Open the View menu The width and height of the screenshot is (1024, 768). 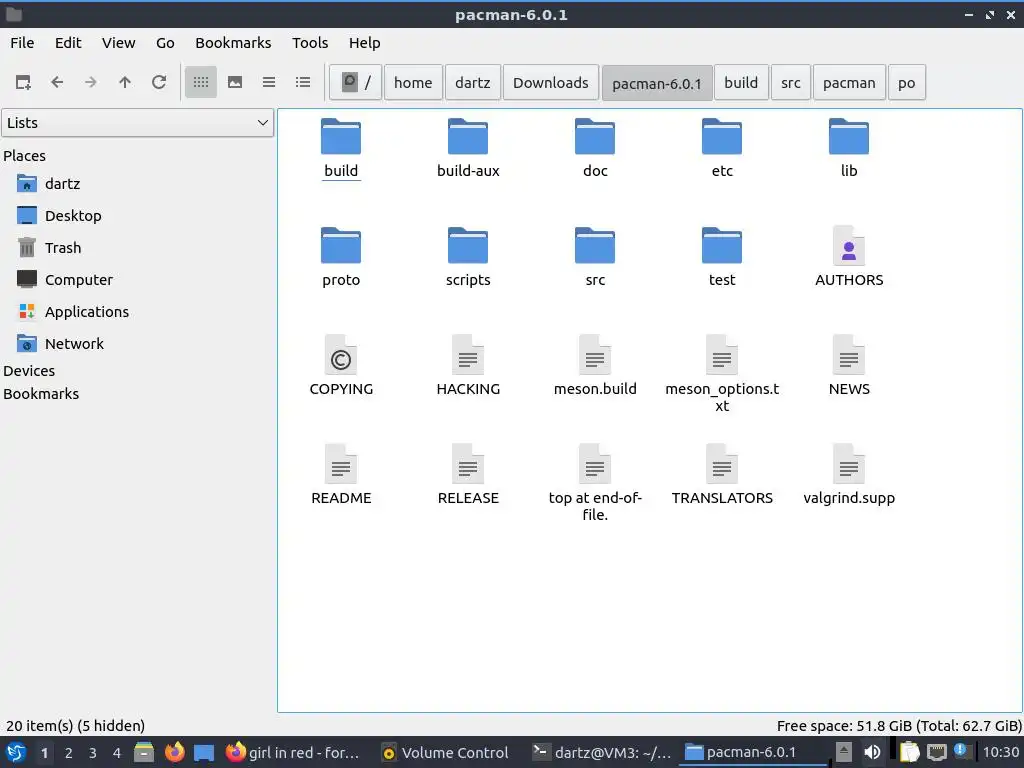click(118, 42)
